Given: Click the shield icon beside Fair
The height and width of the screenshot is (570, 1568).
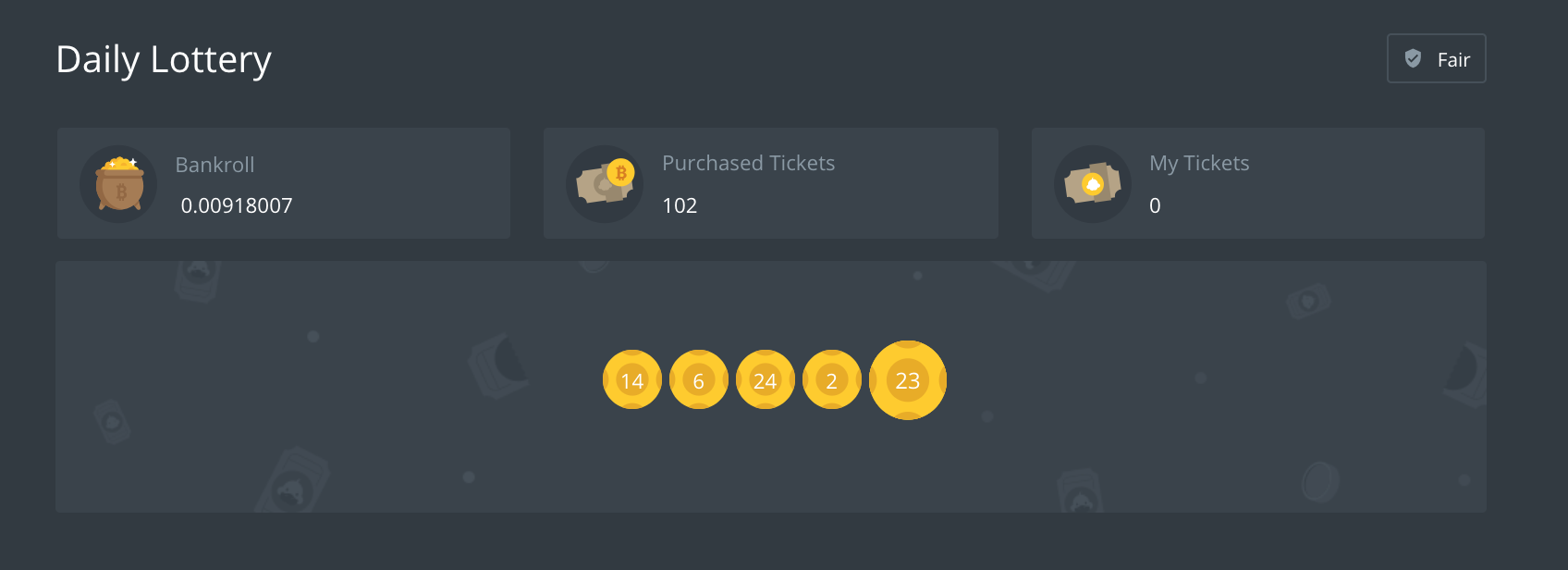Looking at the screenshot, I should 1413,58.
